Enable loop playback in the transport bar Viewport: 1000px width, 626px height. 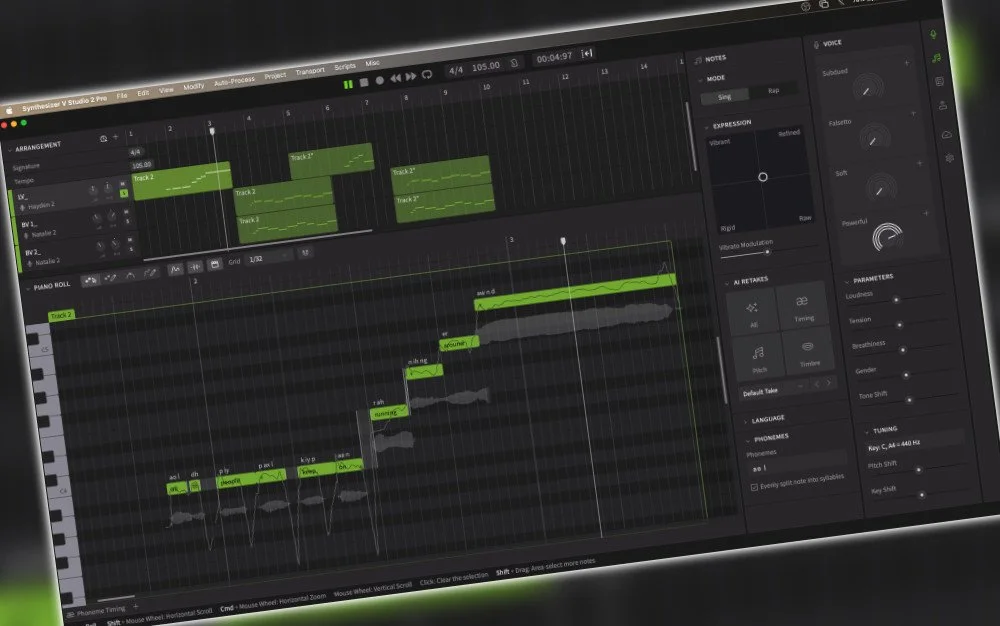coord(427,74)
